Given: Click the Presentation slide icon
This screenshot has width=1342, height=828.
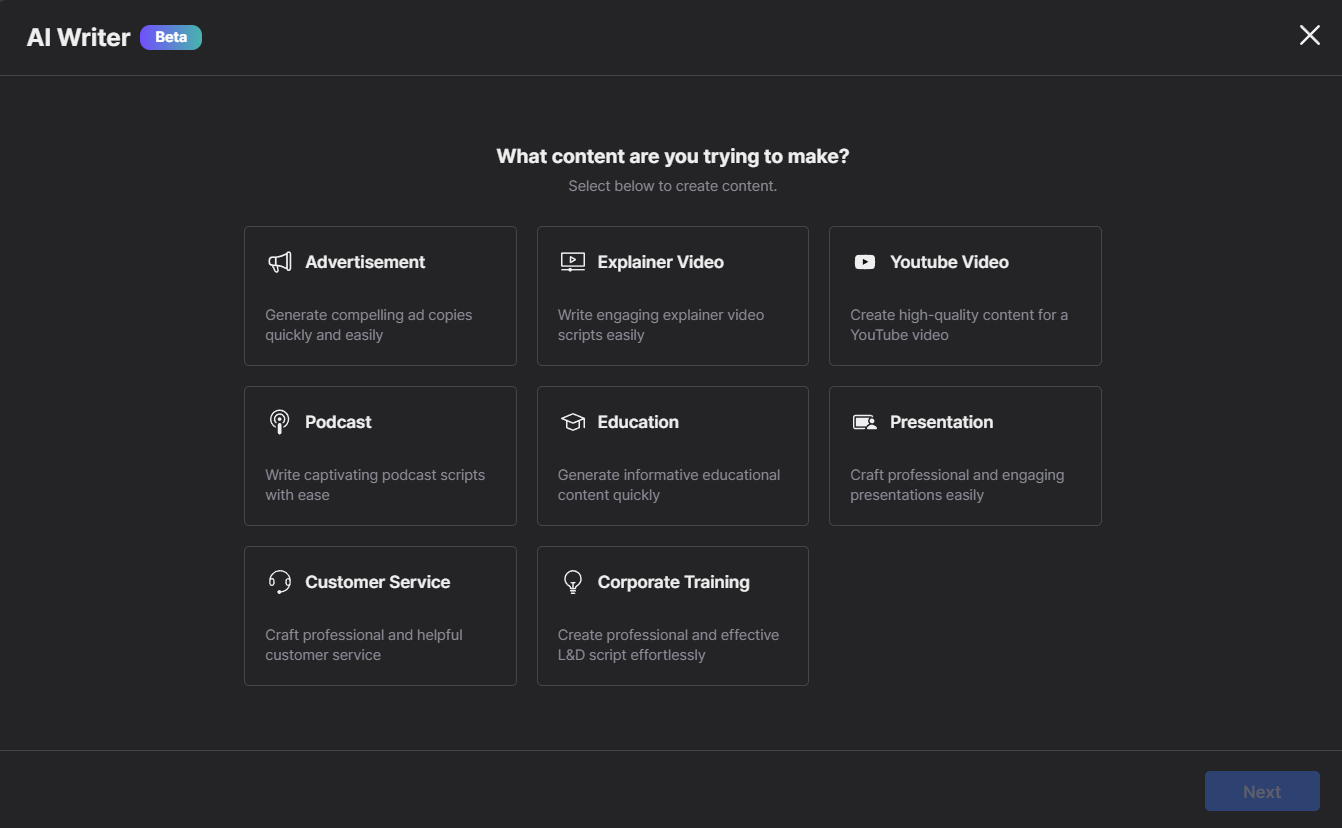Looking at the screenshot, I should coord(865,422).
